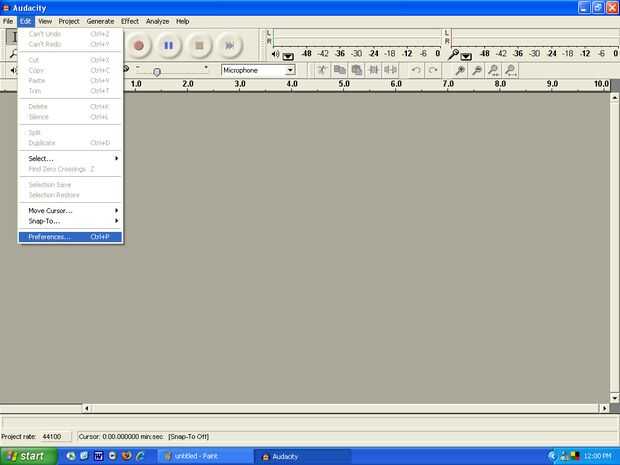The height and width of the screenshot is (465, 620).
Task: Click the vertical scrollbar down arrow
Action: click(614, 398)
